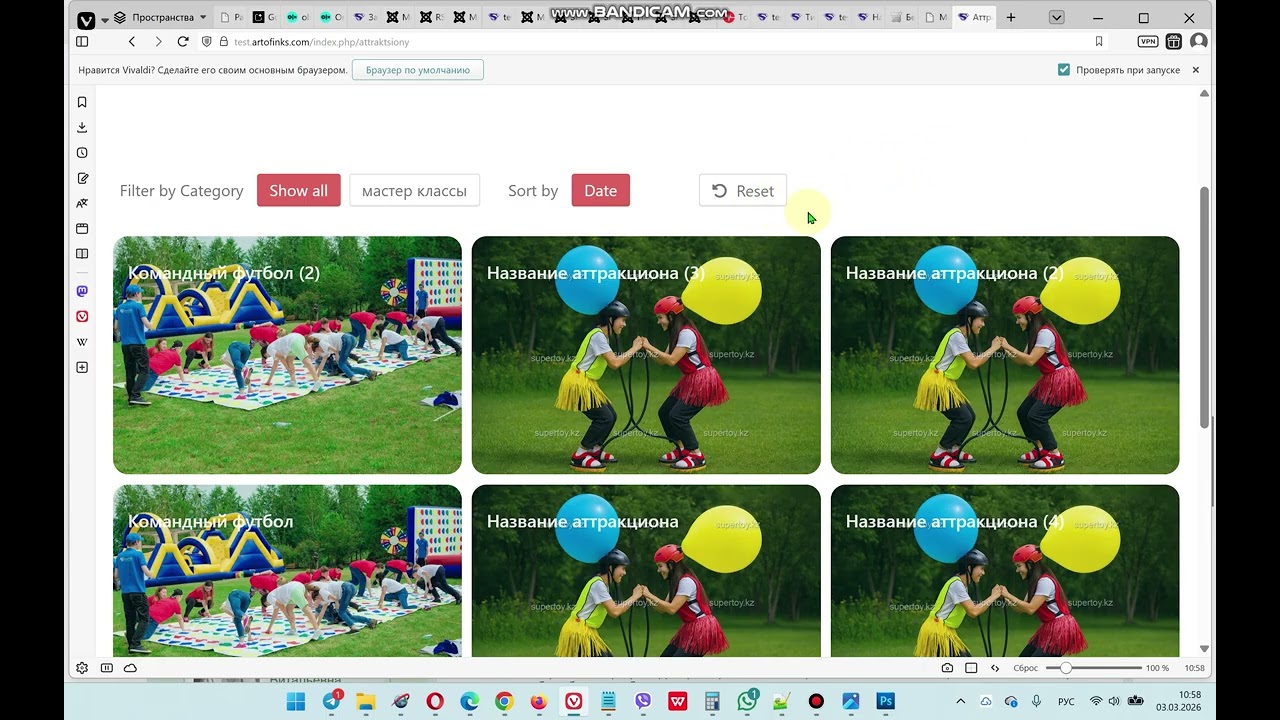Open the history panel clock icon
Image resolution: width=1280 pixels, height=720 pixels.
pos(82,153)
